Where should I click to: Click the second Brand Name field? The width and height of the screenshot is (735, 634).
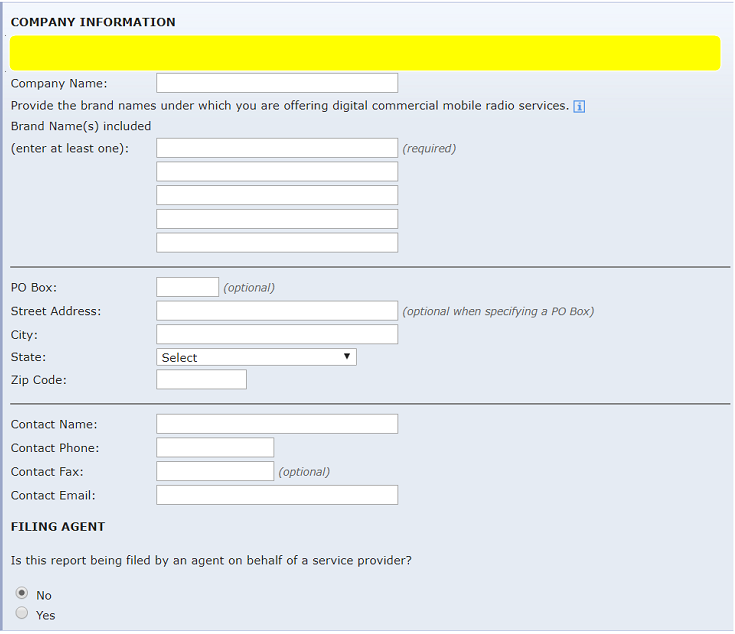tap(277, 172)
